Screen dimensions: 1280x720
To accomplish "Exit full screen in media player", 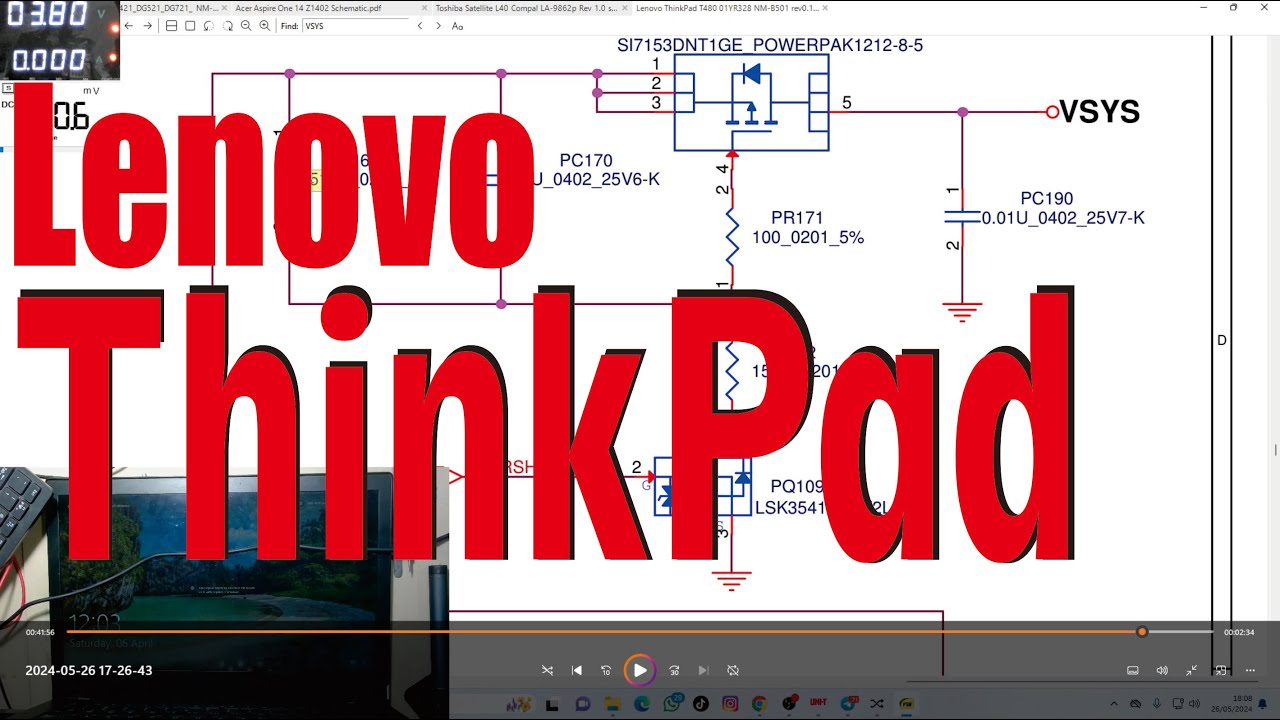I will (1192, 670).
